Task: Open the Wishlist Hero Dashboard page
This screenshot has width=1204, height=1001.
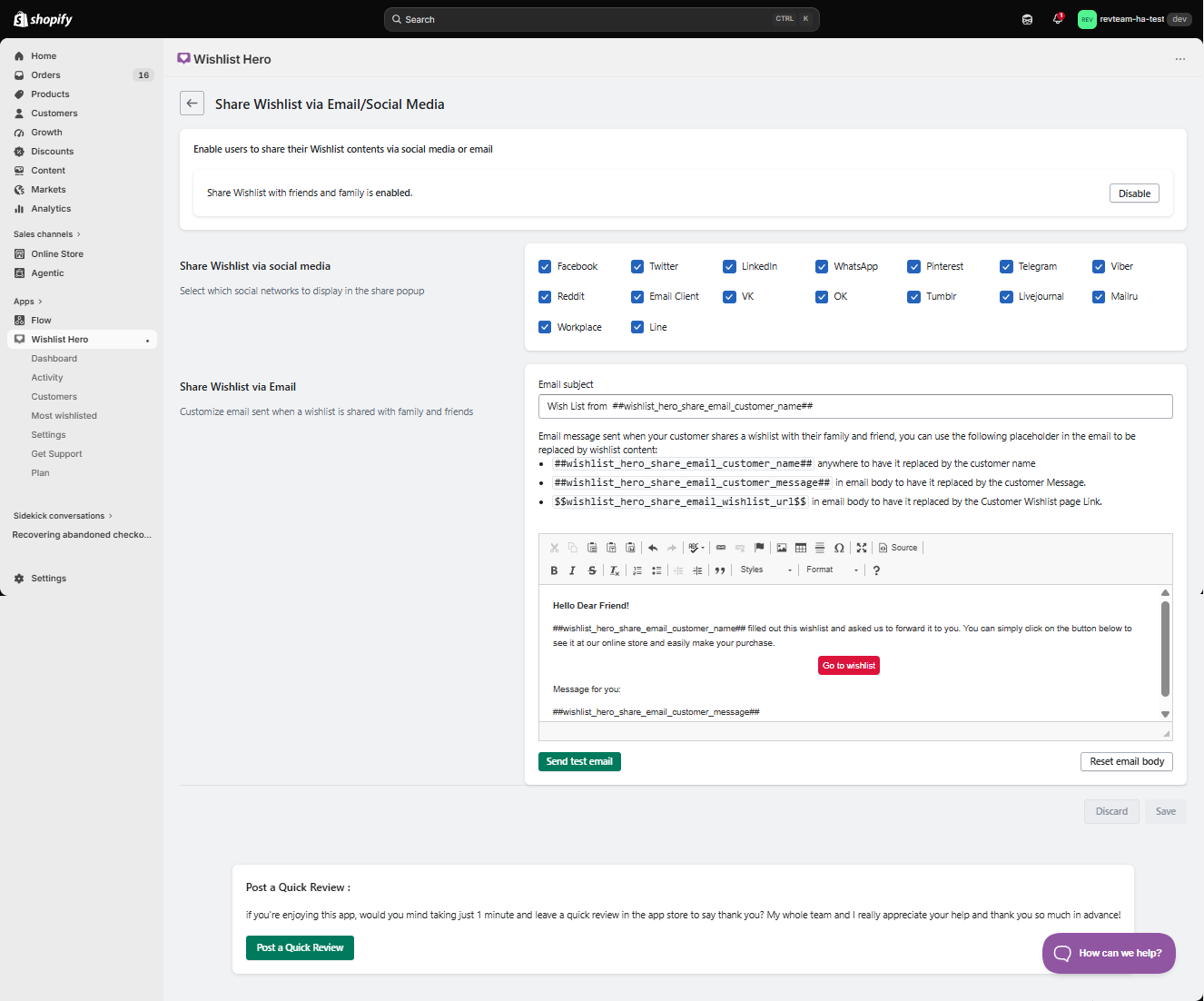Action: pos(54,359)
